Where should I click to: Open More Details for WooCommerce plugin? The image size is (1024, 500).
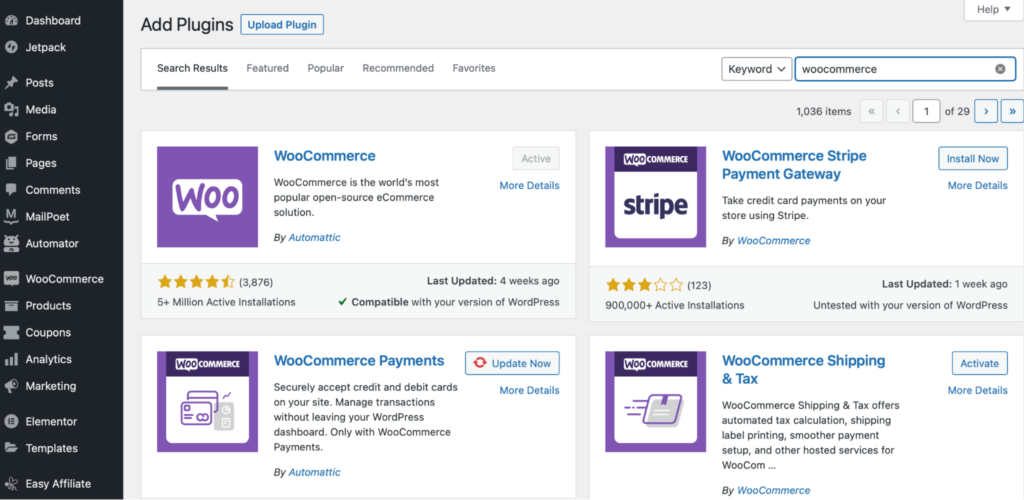pyautogui.click(x=529, y=185)
